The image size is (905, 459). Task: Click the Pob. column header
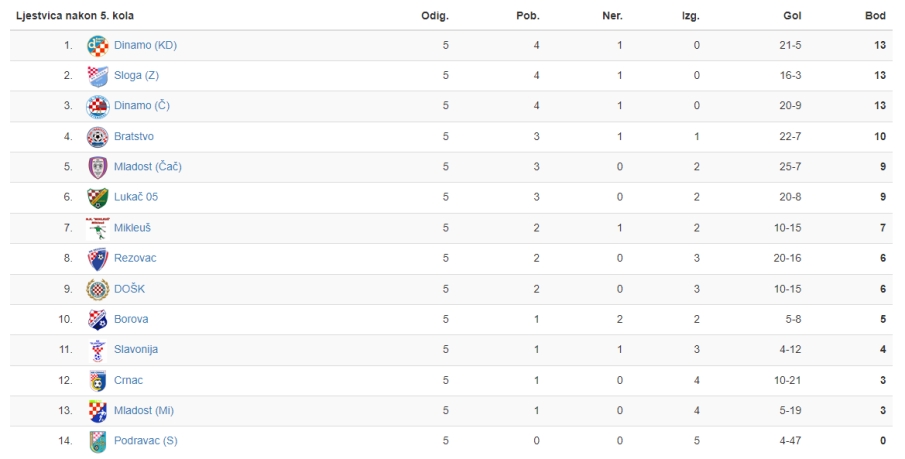528,16
